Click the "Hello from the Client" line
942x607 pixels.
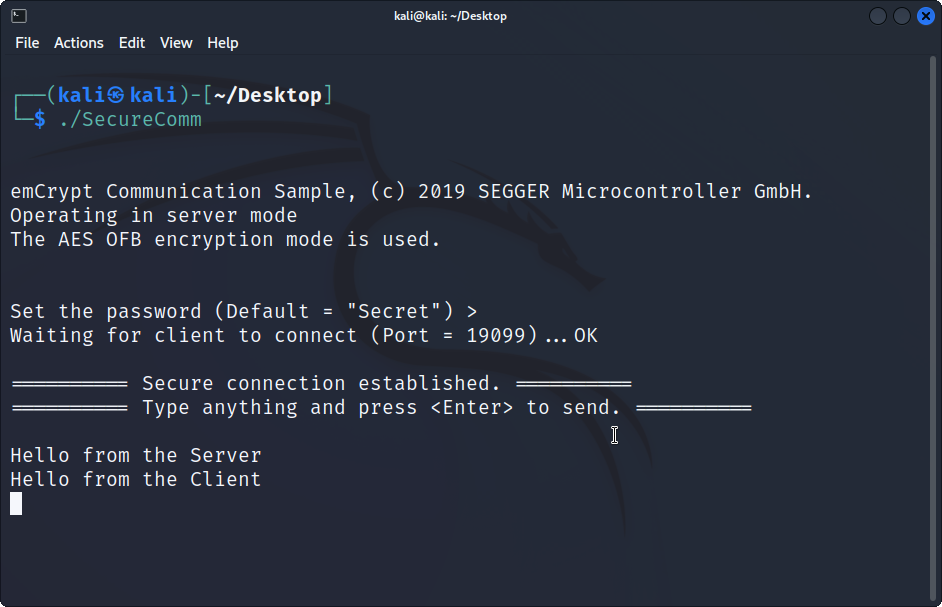136,480
